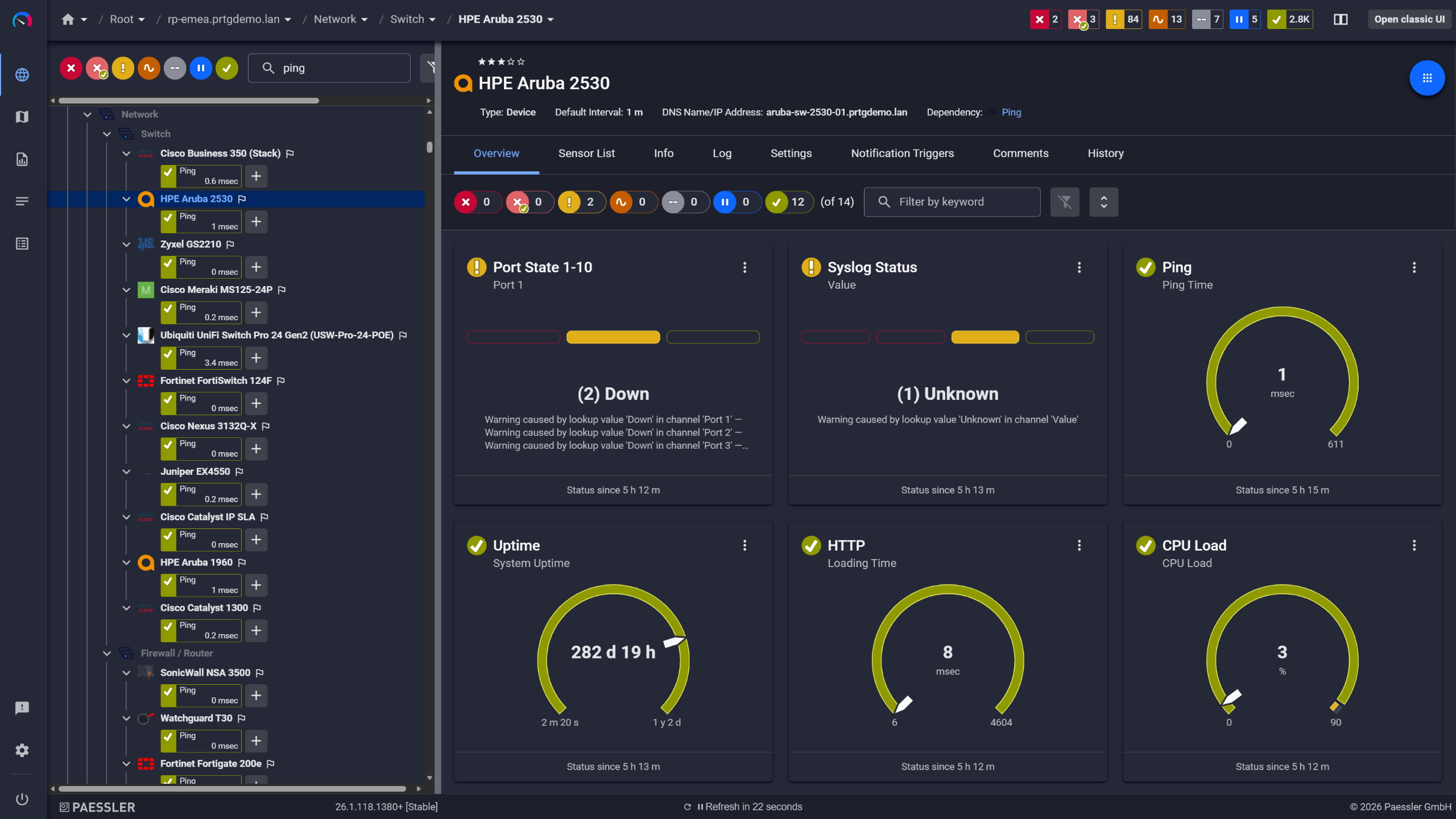Set priority with the fifth star
The height and width of the screenshot is (819, 1456).
[521, 61]
